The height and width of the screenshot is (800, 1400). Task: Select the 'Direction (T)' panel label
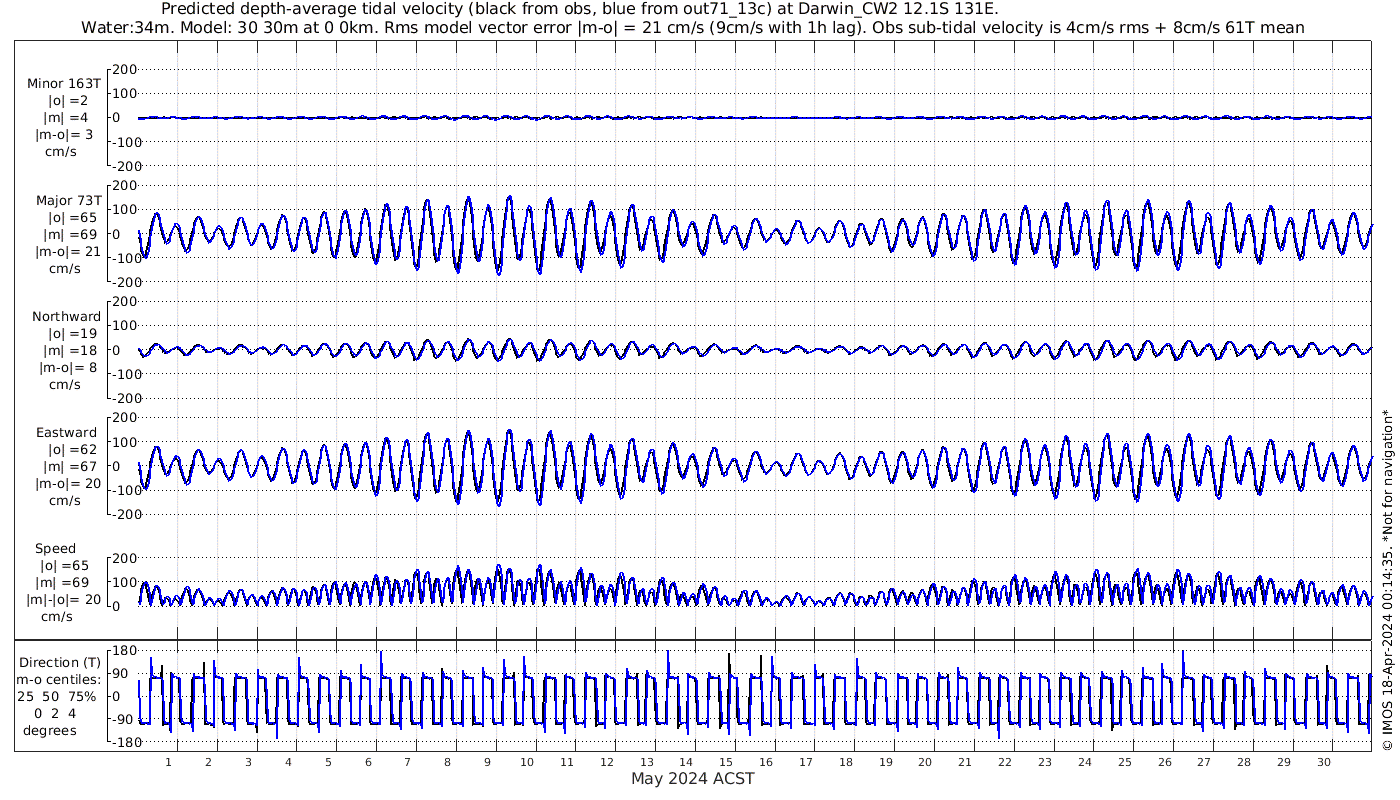(60, 663)
